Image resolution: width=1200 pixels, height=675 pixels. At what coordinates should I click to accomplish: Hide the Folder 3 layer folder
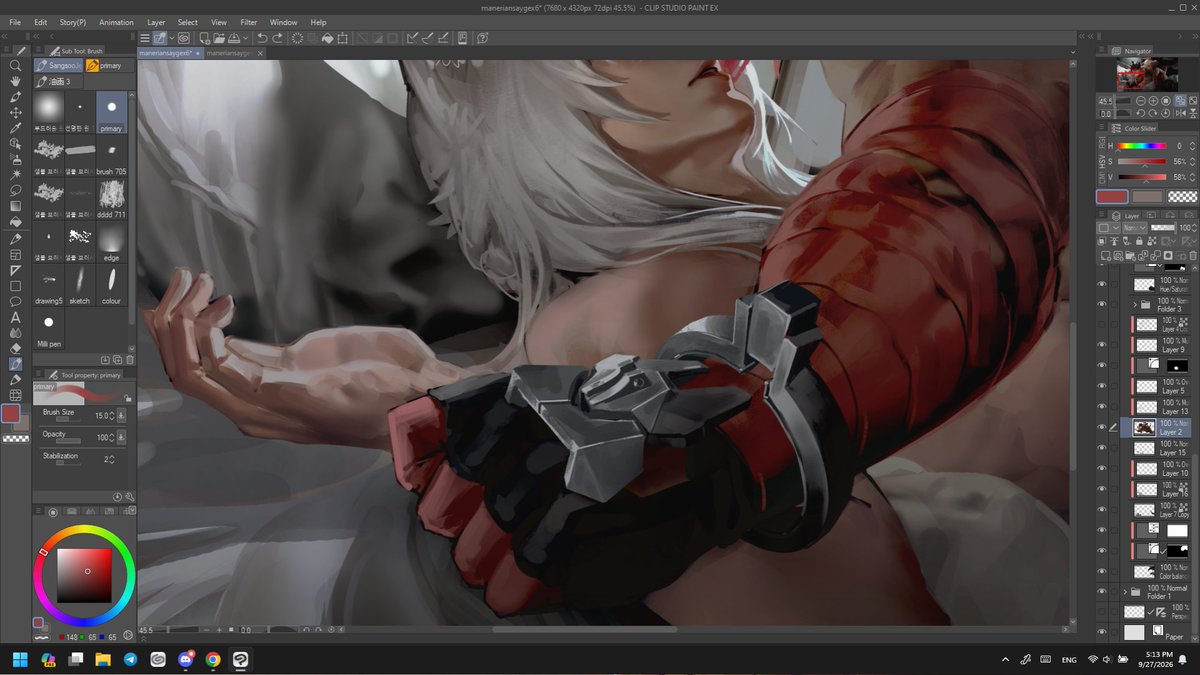pyautogui.click(x=1102, y=304)
